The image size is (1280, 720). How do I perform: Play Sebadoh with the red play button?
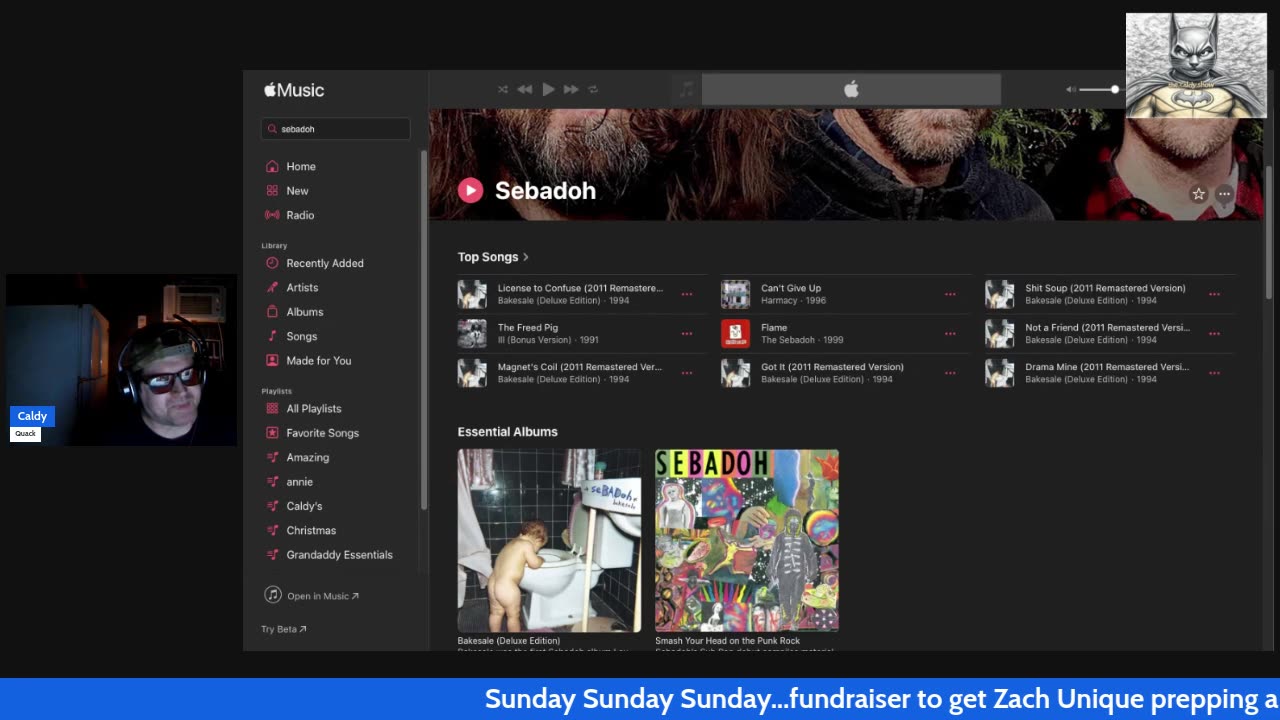470,190
